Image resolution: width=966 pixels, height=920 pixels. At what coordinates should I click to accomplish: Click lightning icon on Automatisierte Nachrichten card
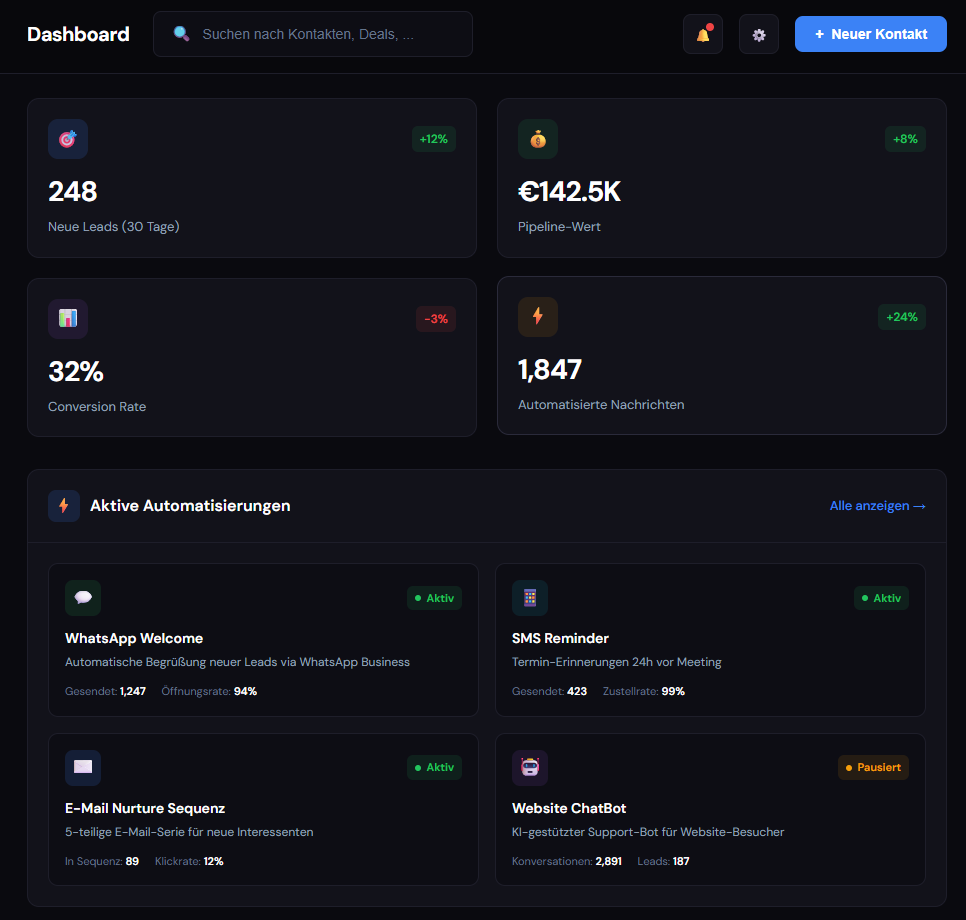[538, 316]
